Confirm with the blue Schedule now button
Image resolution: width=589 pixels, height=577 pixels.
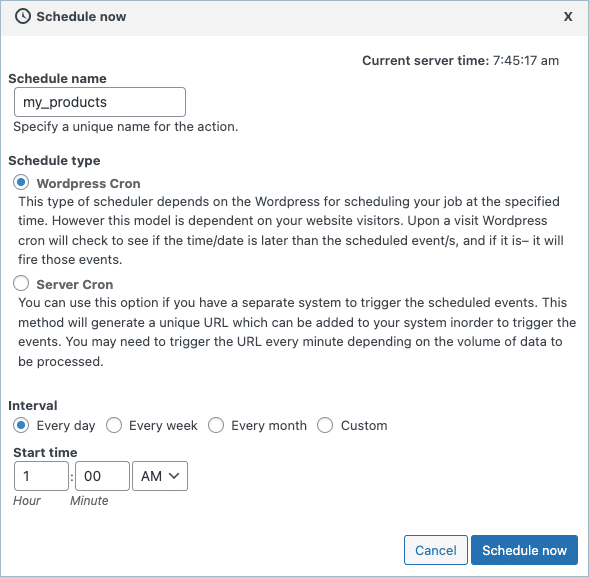(524, 550)
